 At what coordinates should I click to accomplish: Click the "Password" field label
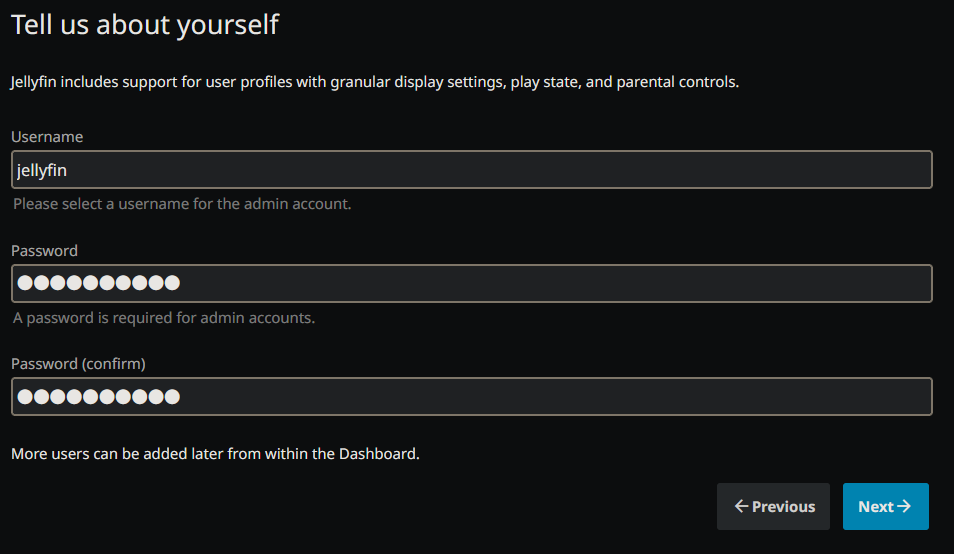coord(44,251)
